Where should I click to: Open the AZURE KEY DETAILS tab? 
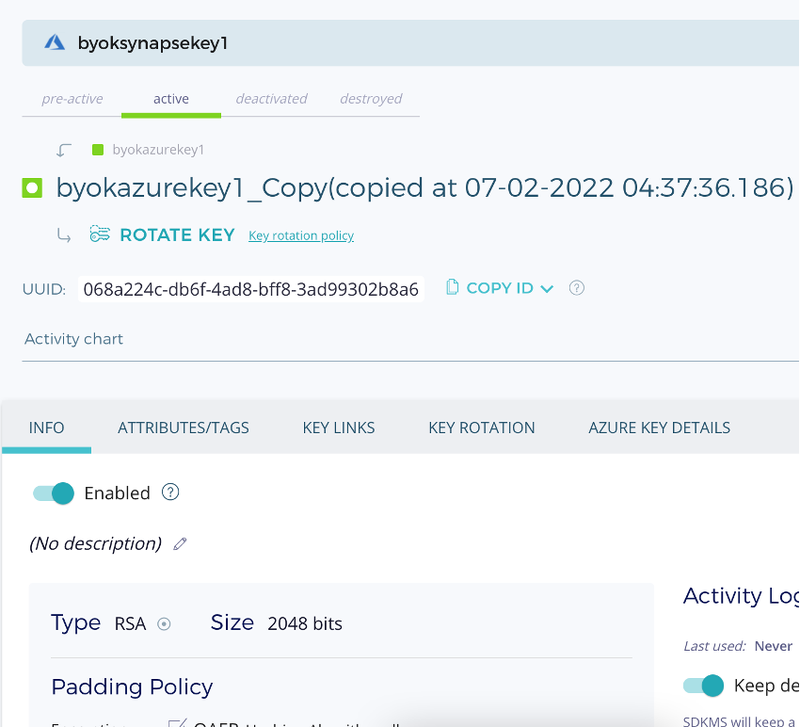point(659,428)
